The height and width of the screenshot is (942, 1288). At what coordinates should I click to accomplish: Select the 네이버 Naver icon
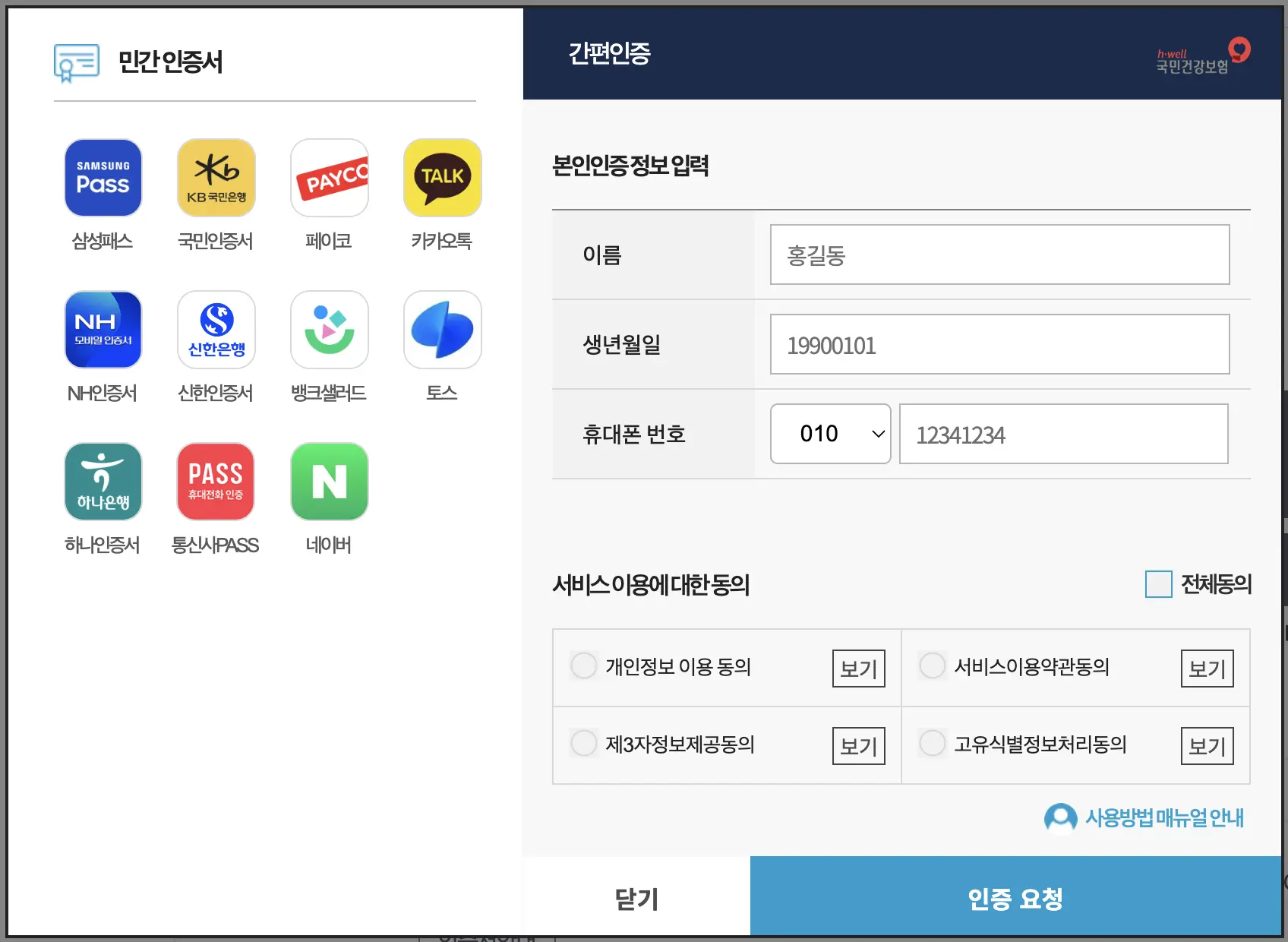(330, 482)
